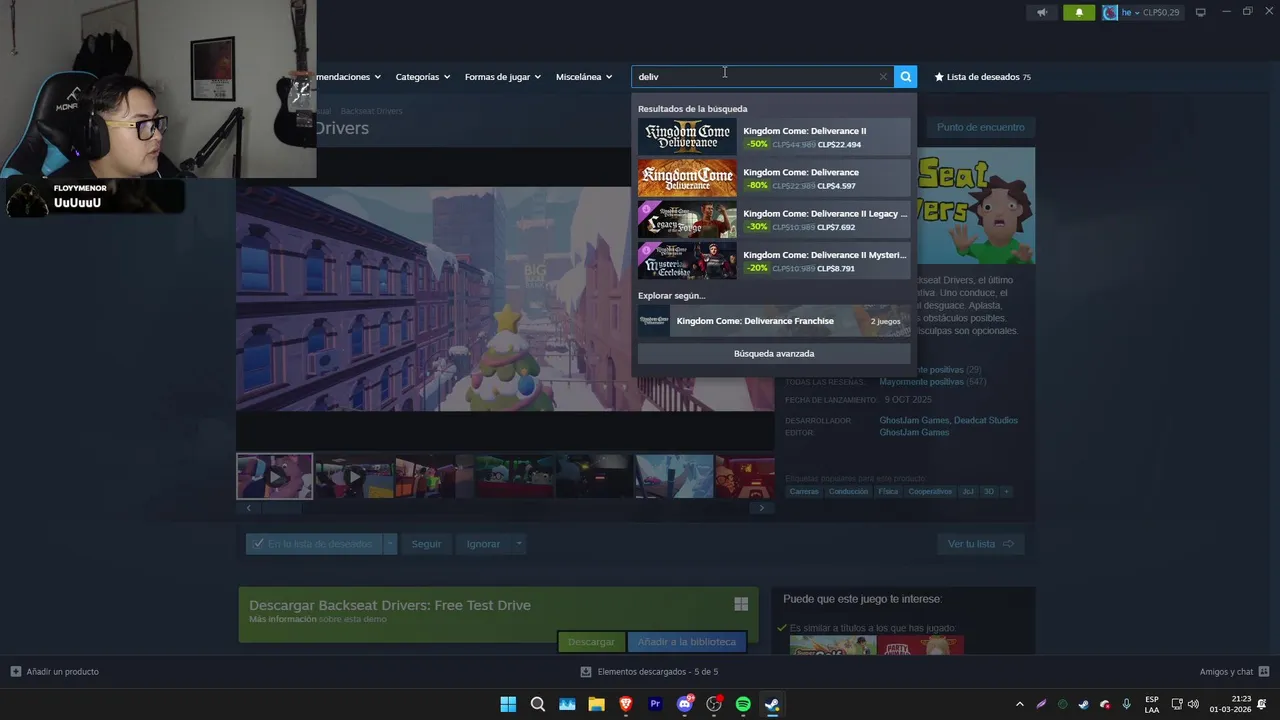Expand more tags with the plus button

tap(1006, 492)
